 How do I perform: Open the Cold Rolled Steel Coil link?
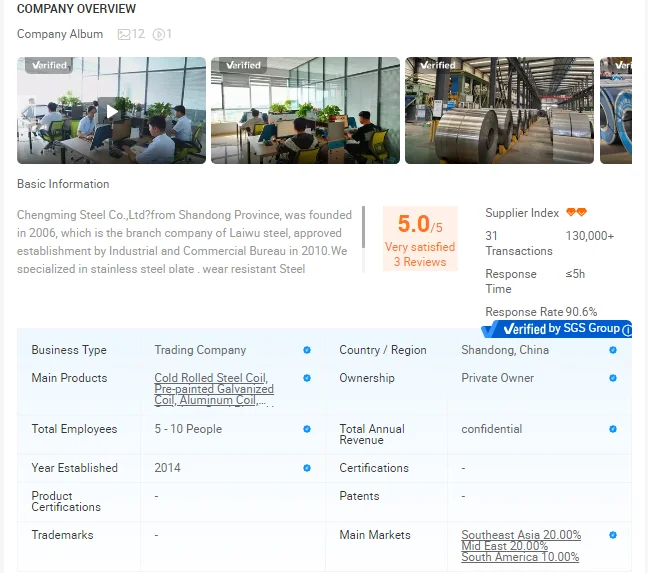[211, 378]
